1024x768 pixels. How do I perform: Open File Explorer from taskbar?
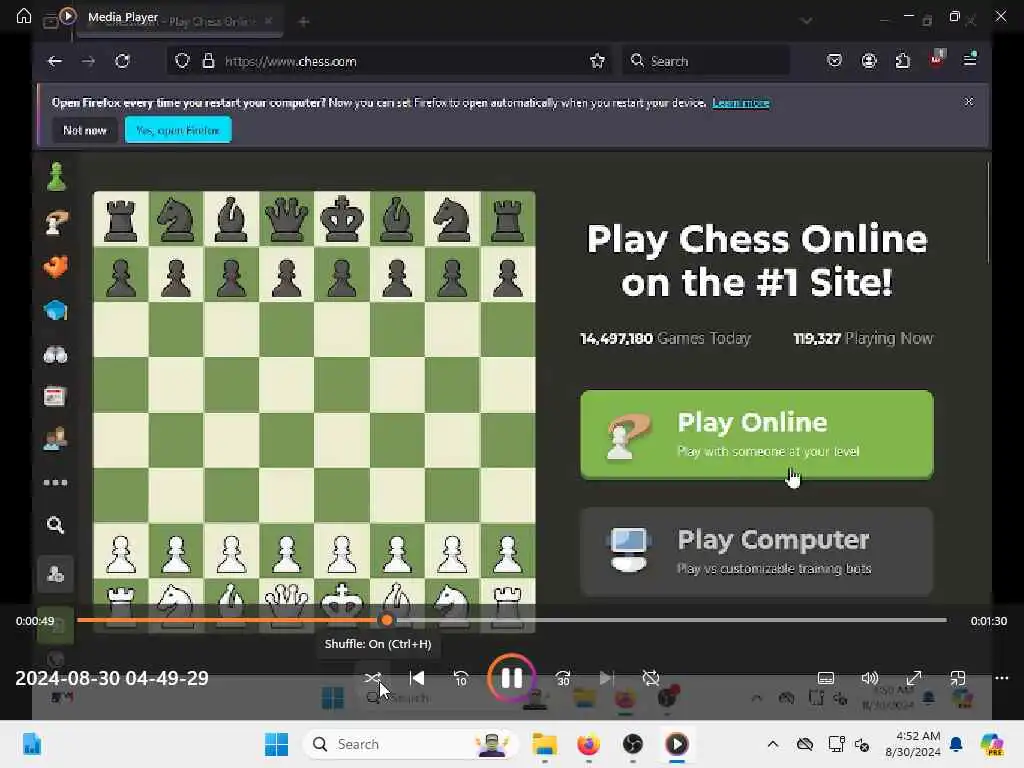[x=544, y=744]
